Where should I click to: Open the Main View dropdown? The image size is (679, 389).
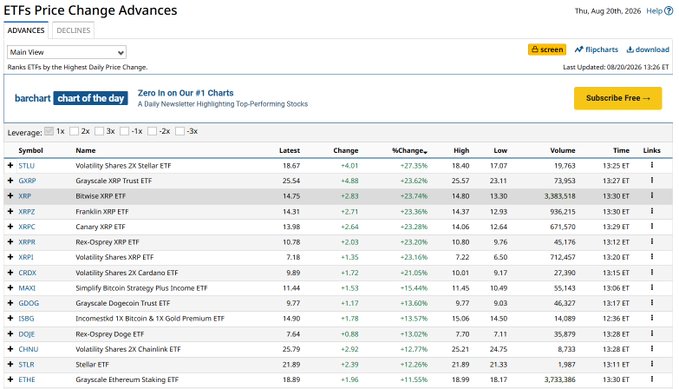pos(67,52)
